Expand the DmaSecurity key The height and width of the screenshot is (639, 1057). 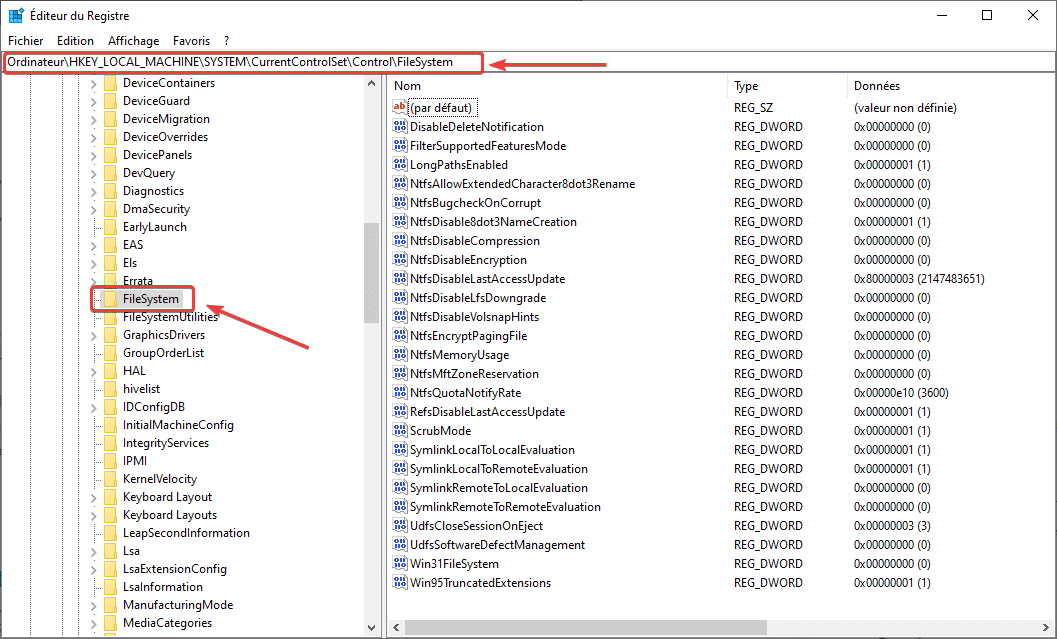click(x=94, y=210)
